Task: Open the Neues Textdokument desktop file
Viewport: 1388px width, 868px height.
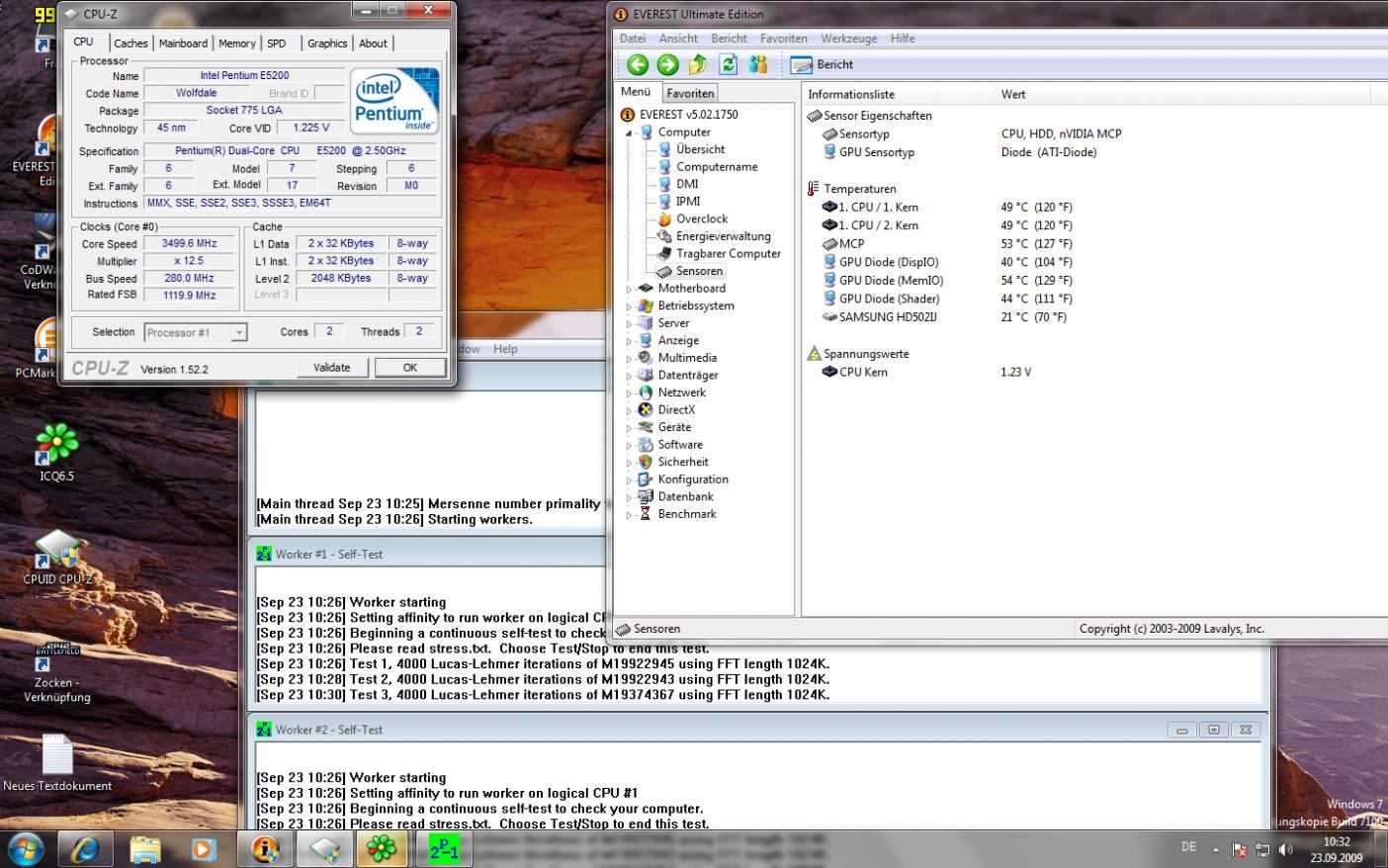Action: point(57,763)
